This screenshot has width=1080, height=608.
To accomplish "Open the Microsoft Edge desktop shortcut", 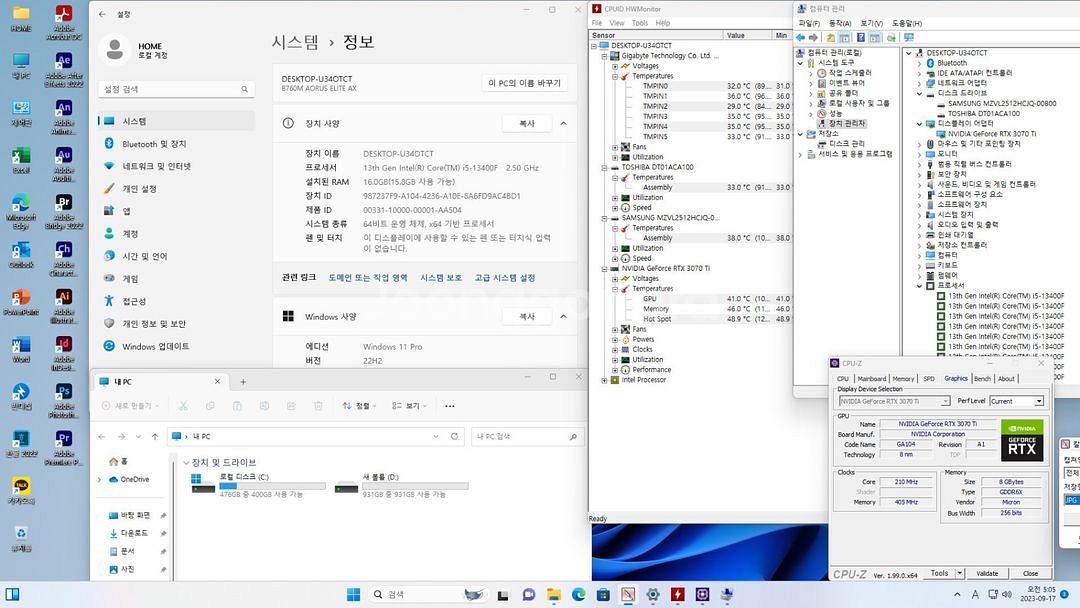I will pos(21,210).
